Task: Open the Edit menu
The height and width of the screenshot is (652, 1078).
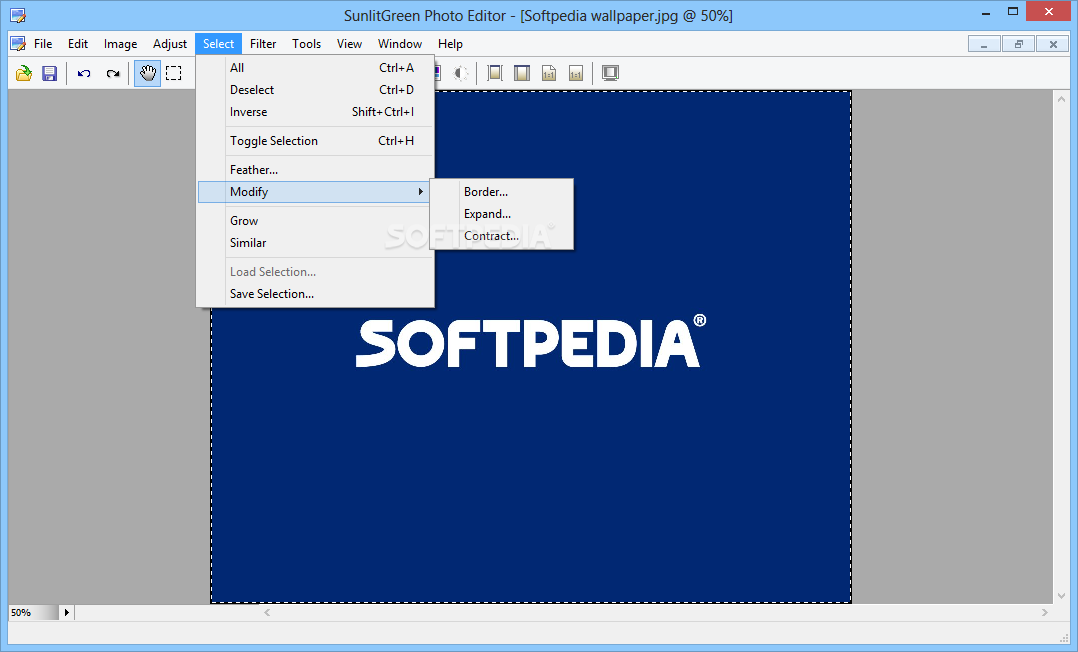Action: pyautogui.click(x=78, y=44)
